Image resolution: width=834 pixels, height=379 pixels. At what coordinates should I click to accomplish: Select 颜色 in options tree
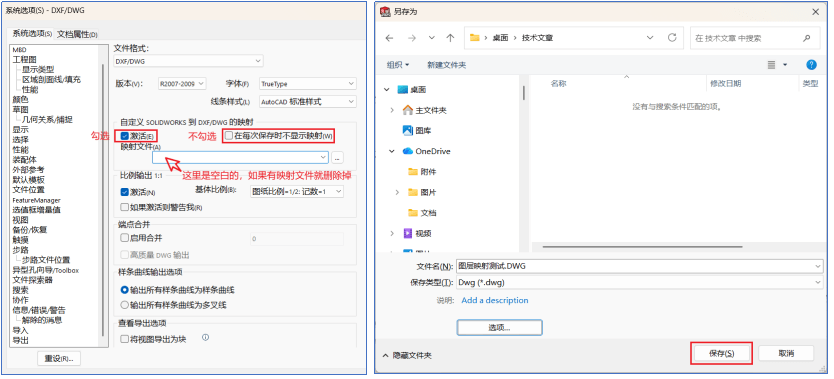click(x=20, y=99)
